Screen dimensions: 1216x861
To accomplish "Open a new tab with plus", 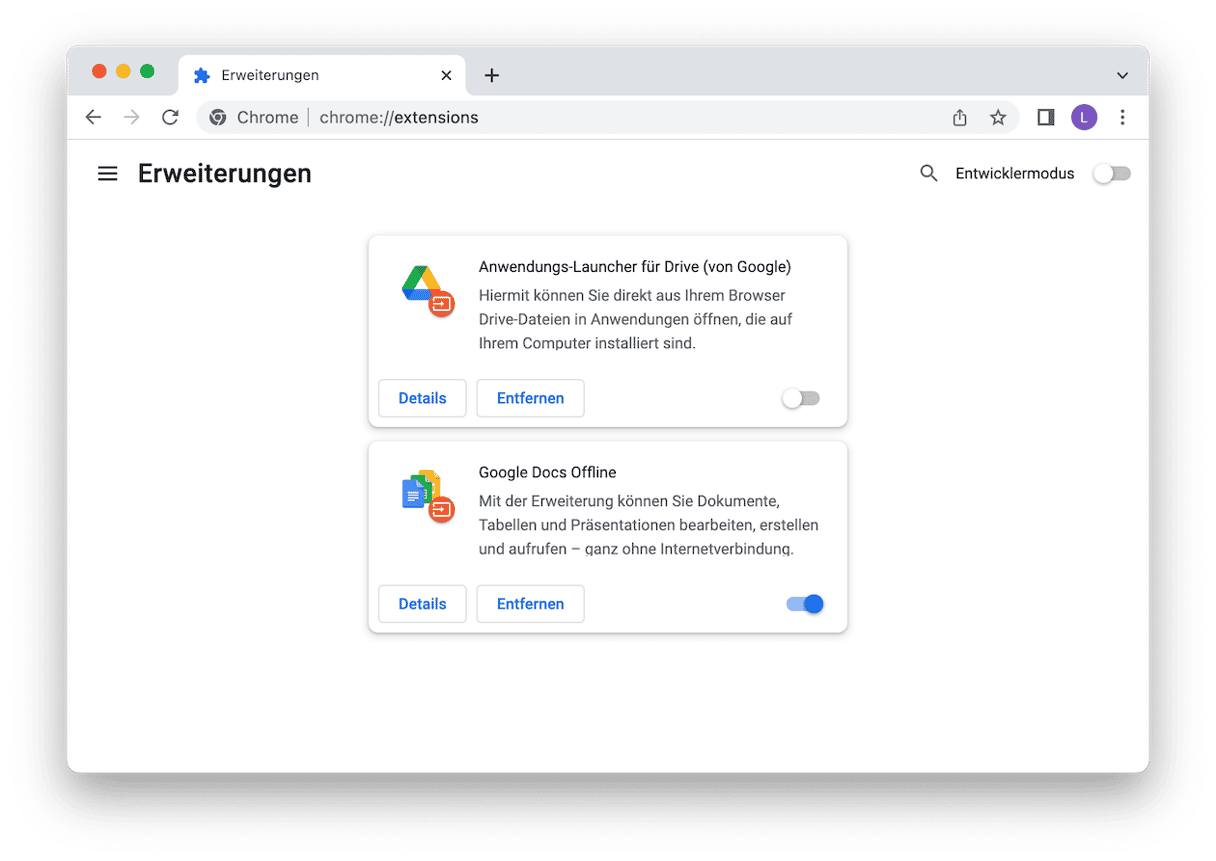I will pos(491,75).
